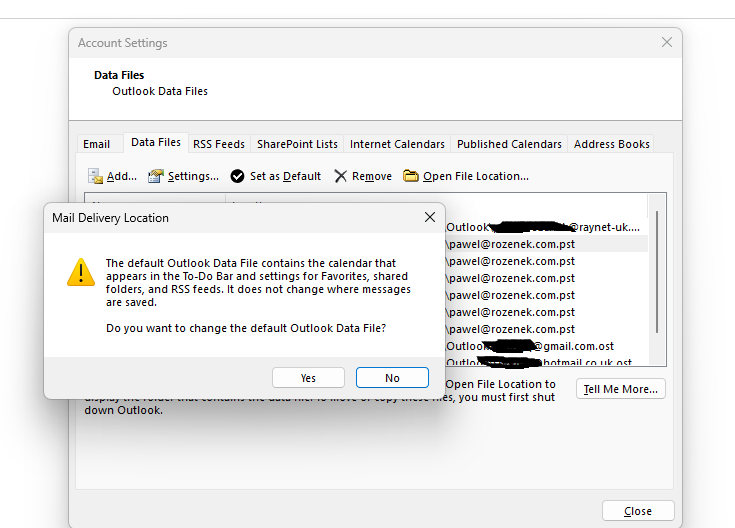Select the partially visible hotmail.co.uk.ost row

click(546, 361)
